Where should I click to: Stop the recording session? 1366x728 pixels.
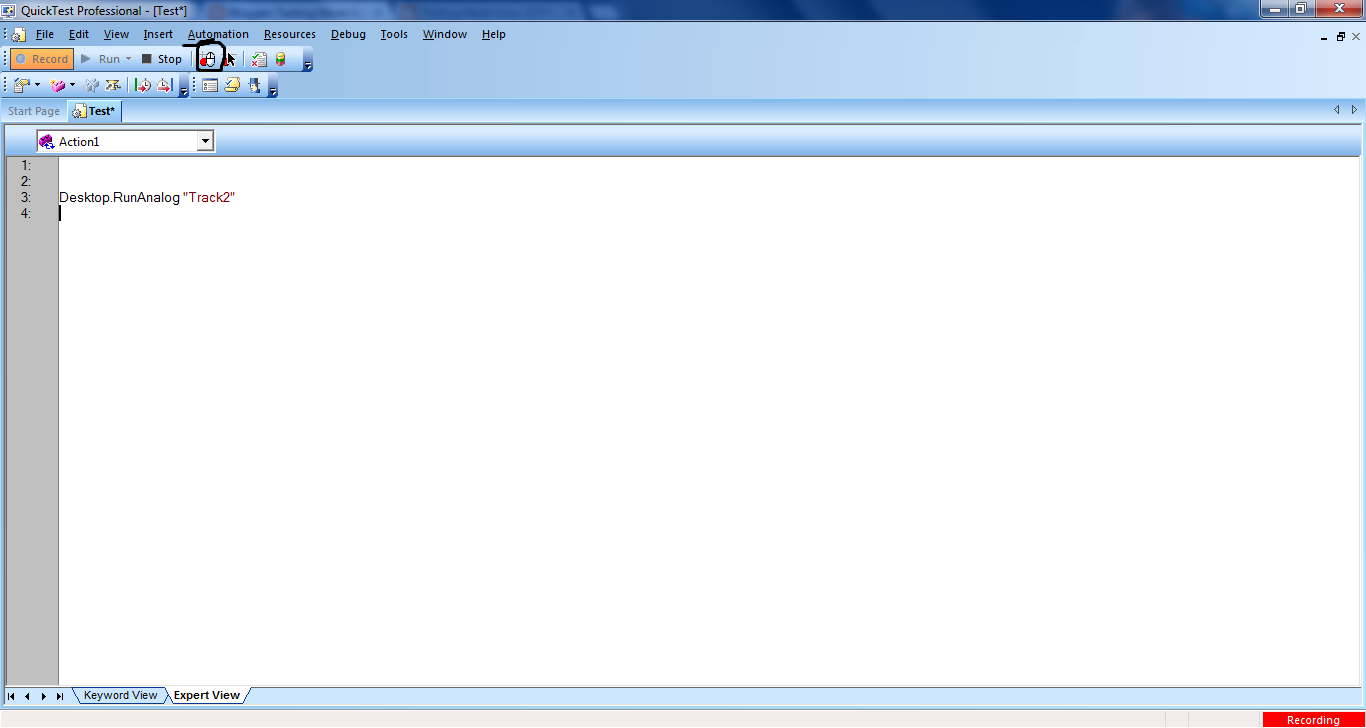161,59
